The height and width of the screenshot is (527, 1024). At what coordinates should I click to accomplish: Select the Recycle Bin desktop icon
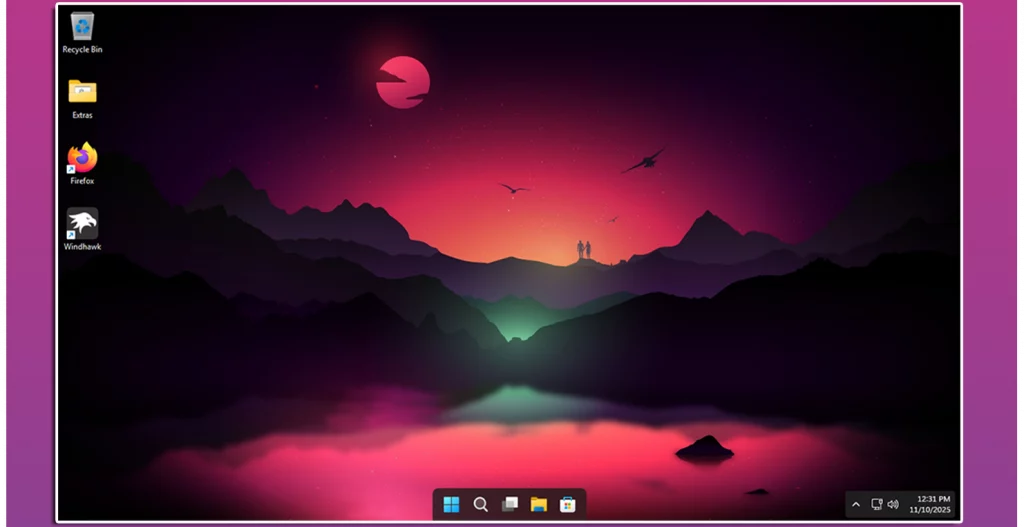coord(82,26)
